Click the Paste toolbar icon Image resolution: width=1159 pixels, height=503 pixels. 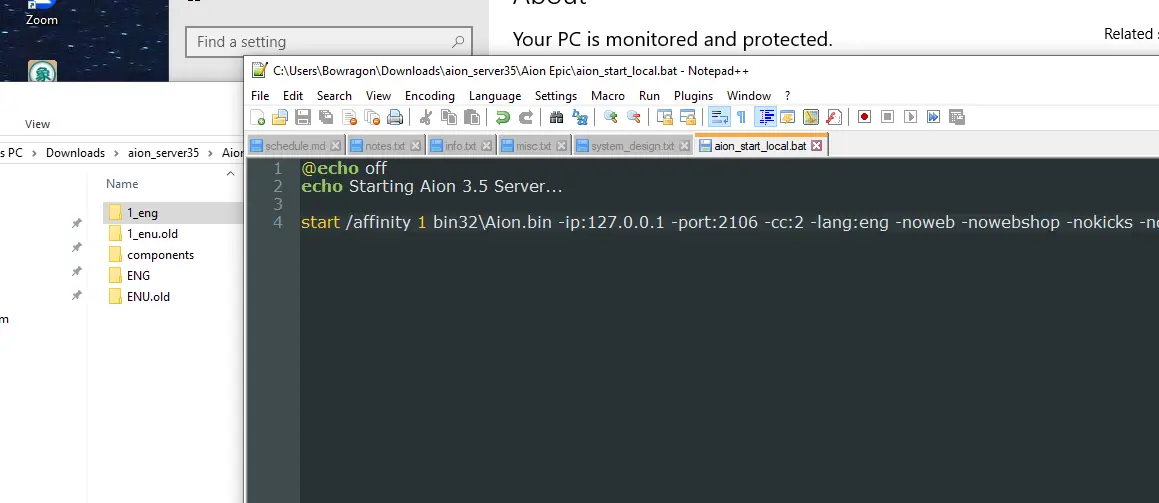pos(472,117)
